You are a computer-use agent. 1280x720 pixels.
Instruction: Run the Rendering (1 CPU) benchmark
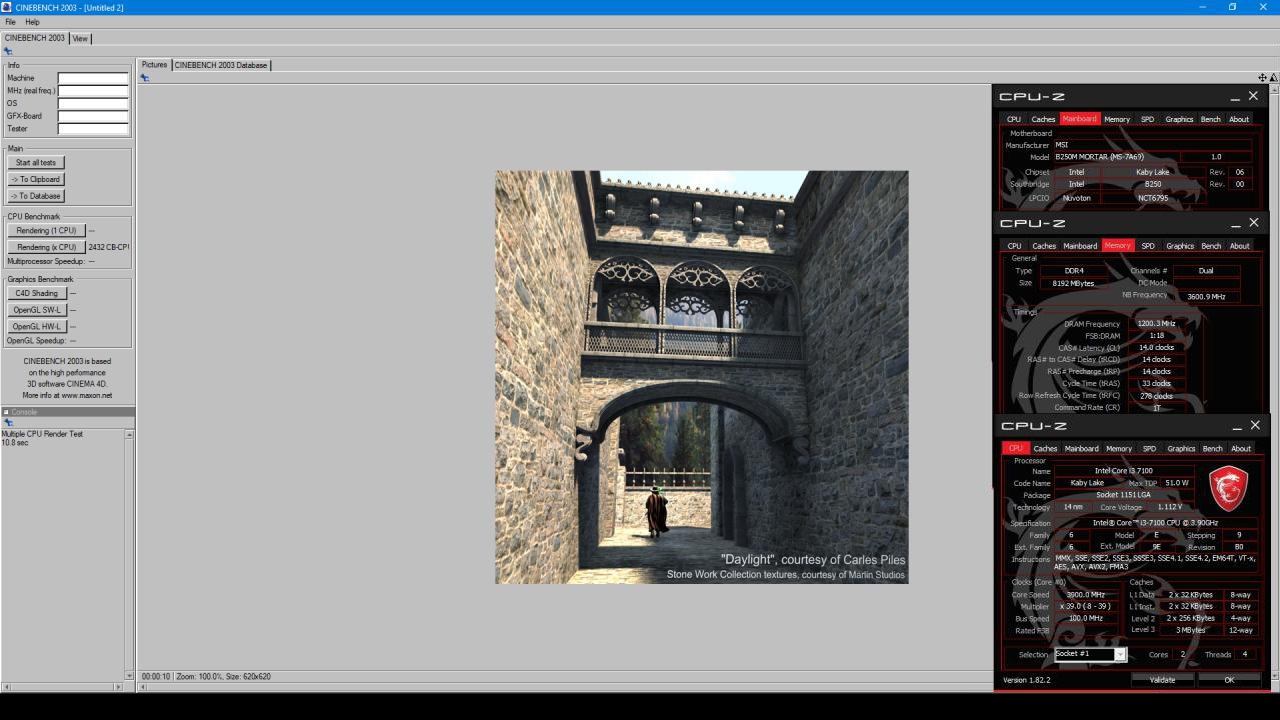coord(46,231)
